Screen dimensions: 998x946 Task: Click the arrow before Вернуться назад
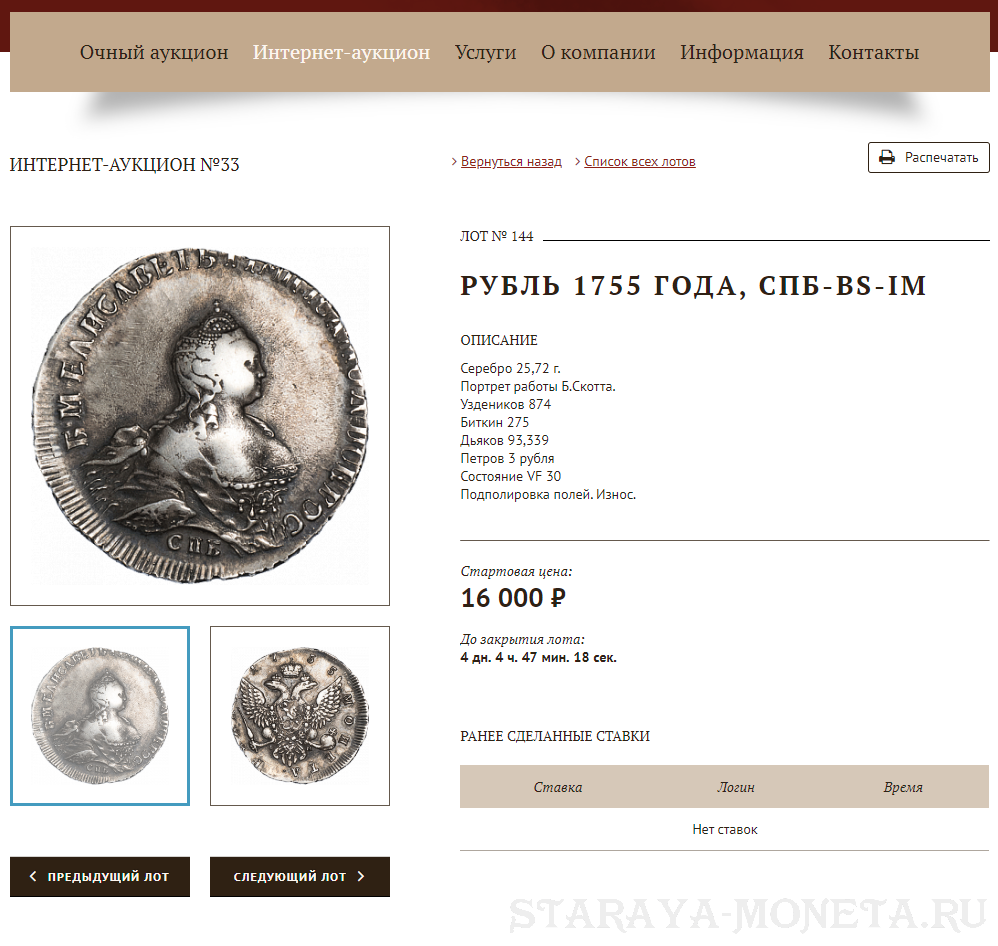click(454, 162)
